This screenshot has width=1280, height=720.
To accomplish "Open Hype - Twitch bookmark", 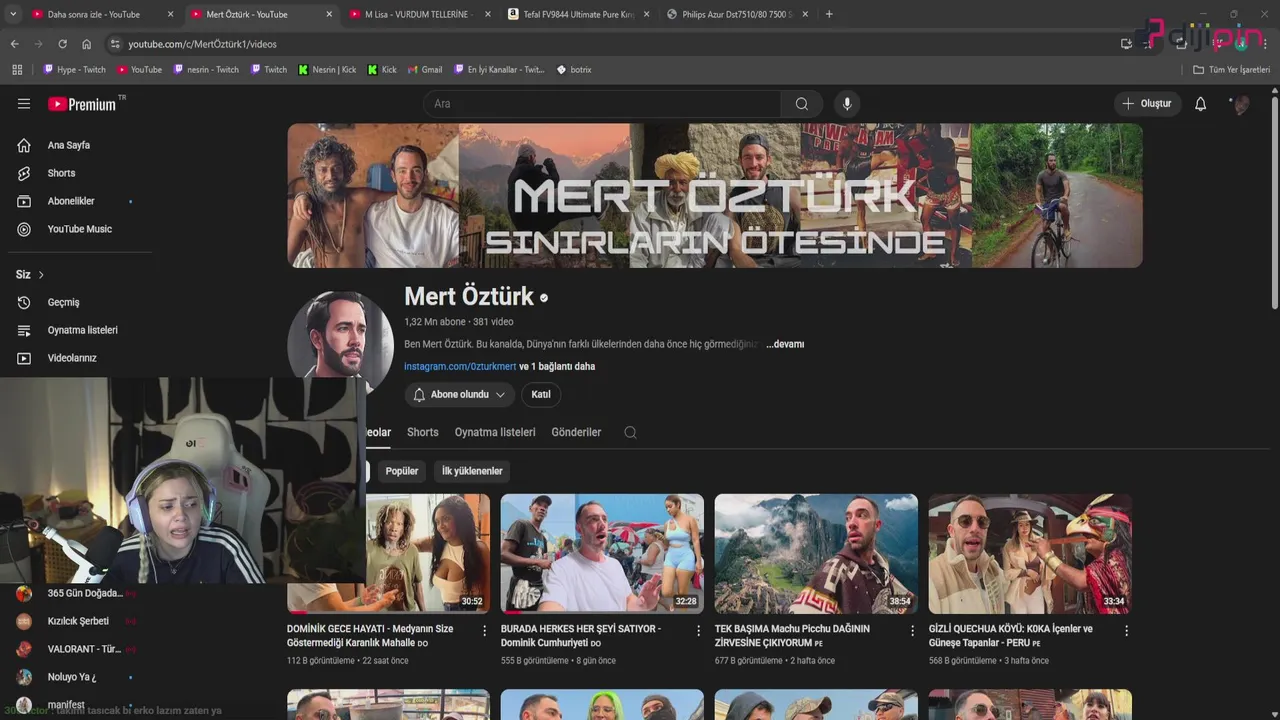I will point(74,70).
